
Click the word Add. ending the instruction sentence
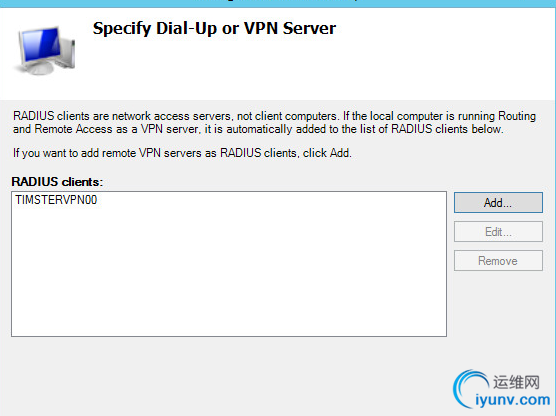(341, 153)
